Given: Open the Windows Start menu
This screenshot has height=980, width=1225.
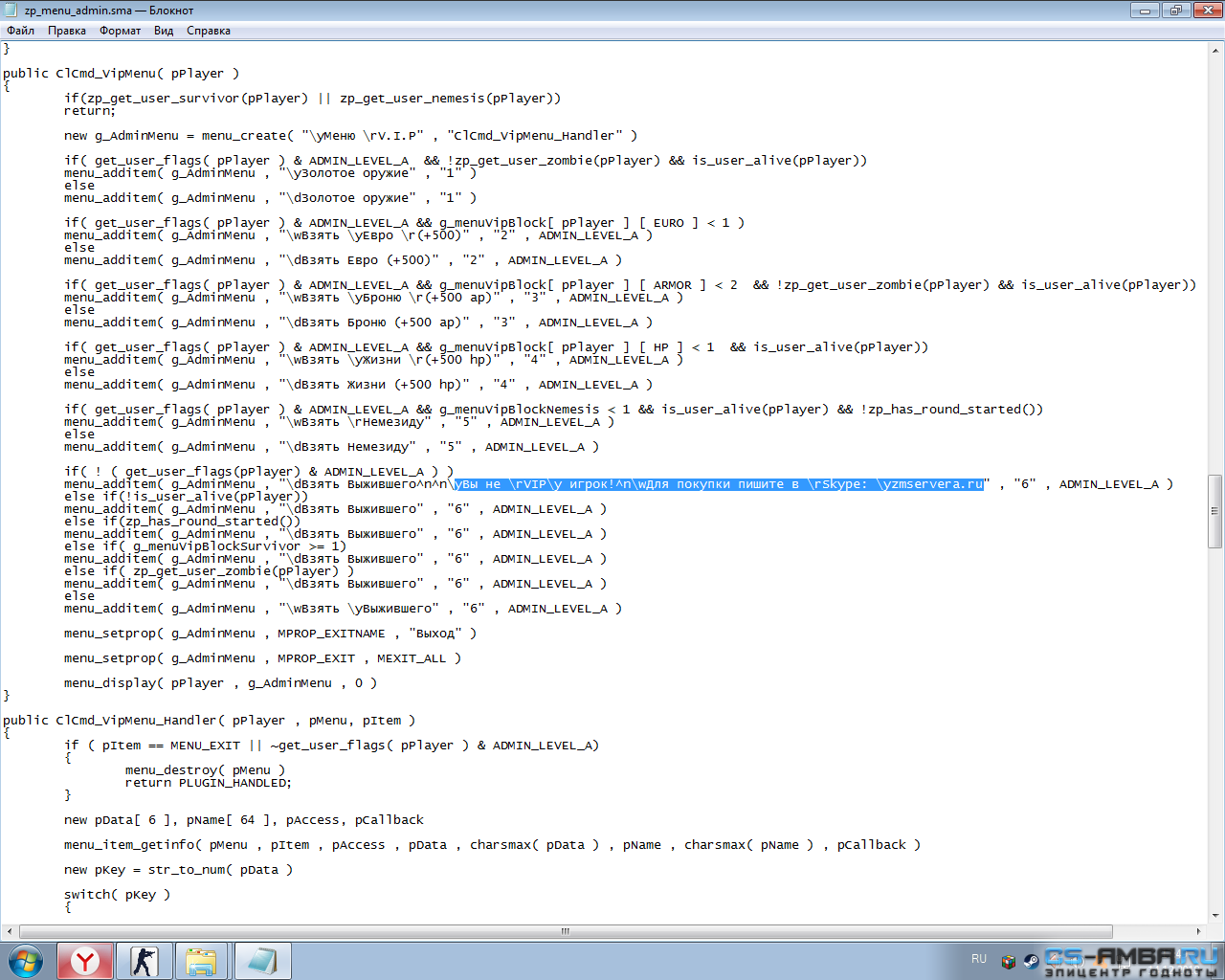Looking at the screenshot, I should [26, 960].
